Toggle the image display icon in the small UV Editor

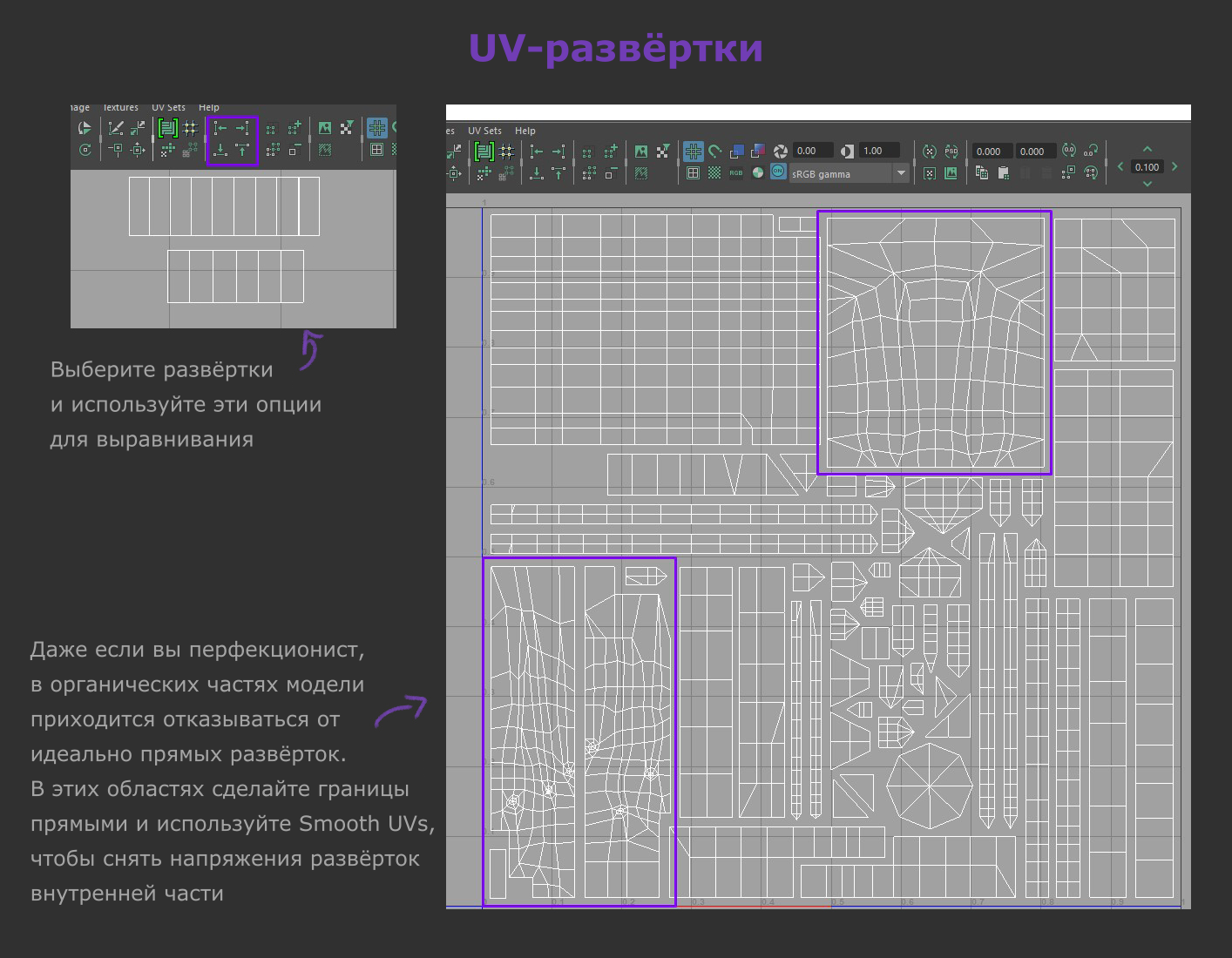tap(325, 129)
